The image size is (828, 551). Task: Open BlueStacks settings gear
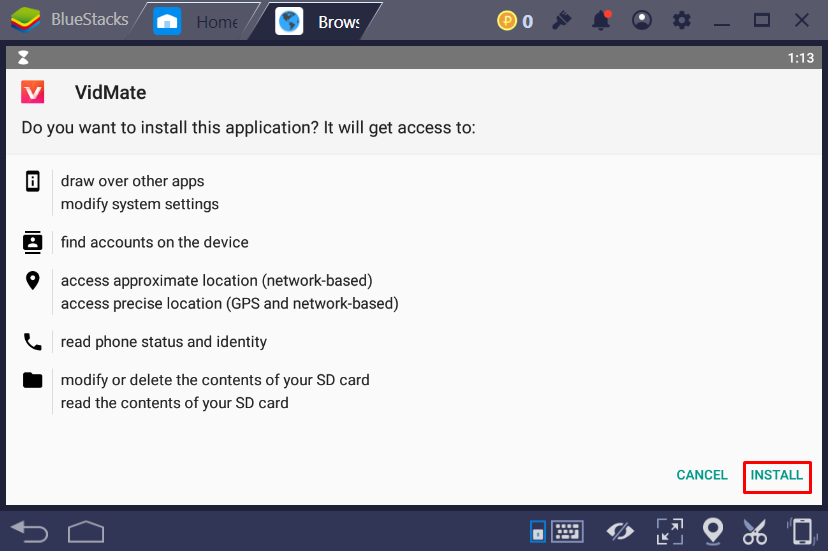[682, 21]
